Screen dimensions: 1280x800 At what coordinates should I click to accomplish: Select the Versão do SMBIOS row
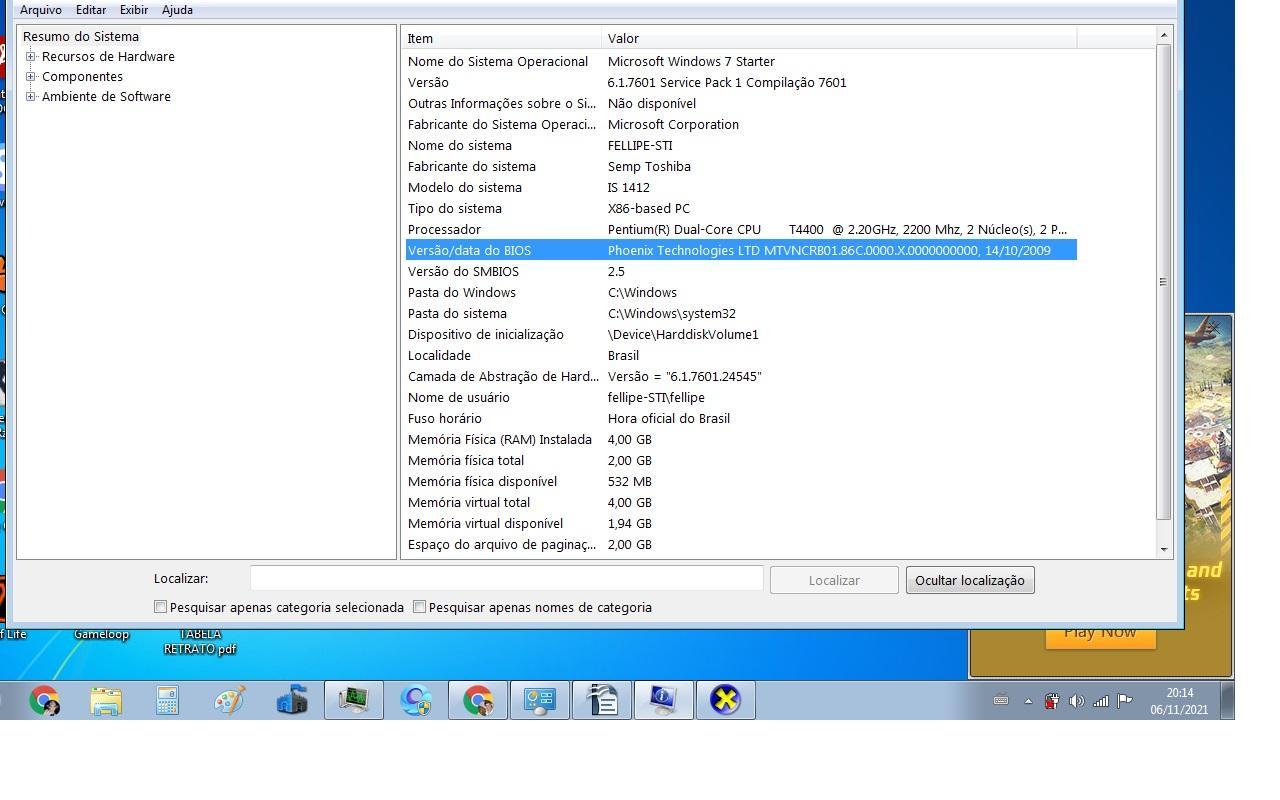point(741,271)
